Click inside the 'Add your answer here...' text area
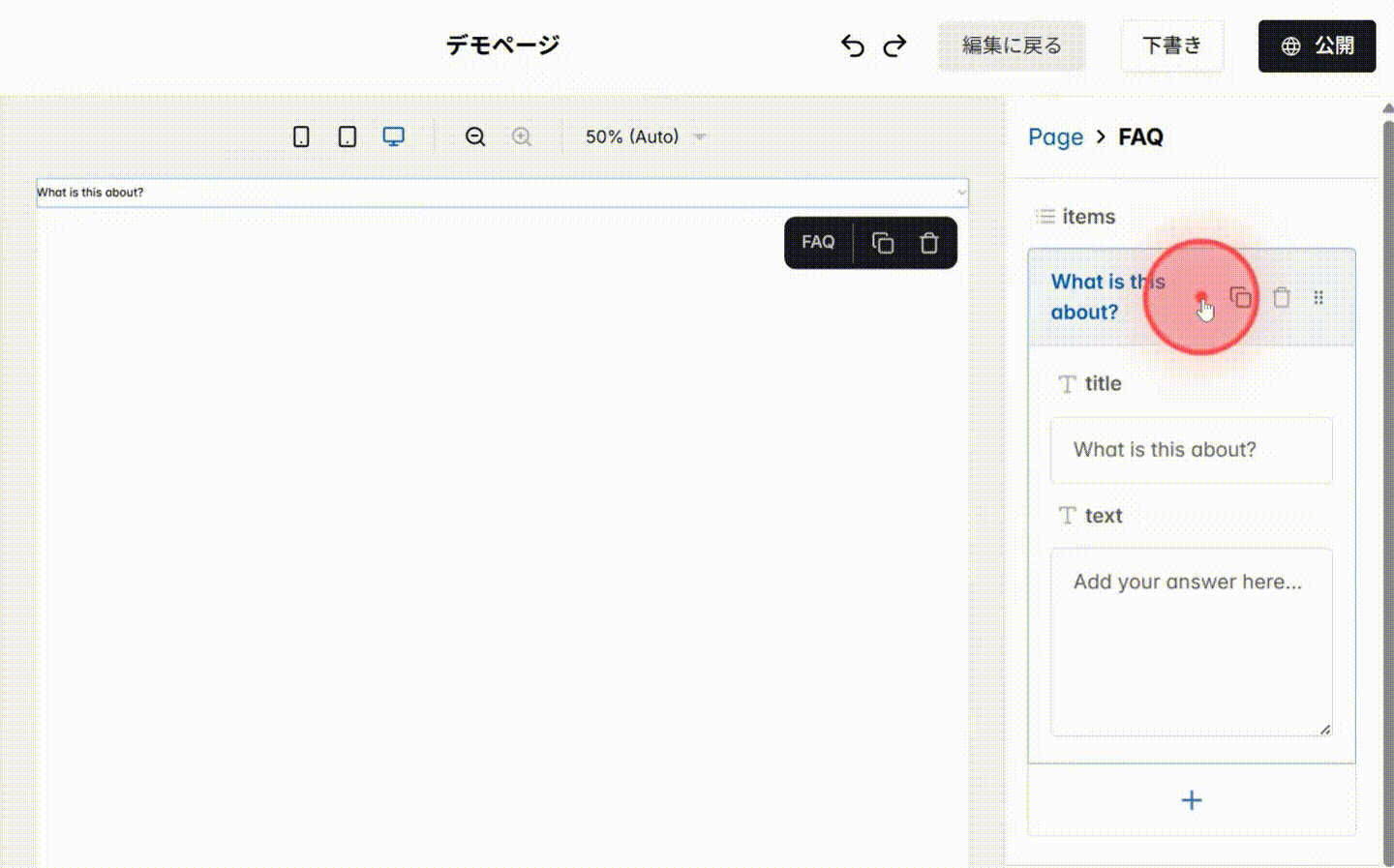Image resolution: width=1394 pixels, height=868 pixels. point(1192,639)
